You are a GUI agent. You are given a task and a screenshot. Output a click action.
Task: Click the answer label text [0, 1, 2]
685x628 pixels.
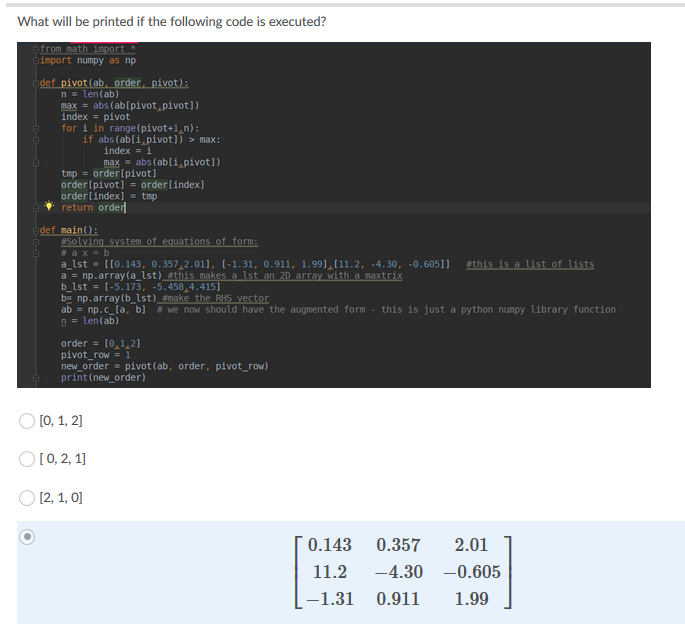click(61, 421)
